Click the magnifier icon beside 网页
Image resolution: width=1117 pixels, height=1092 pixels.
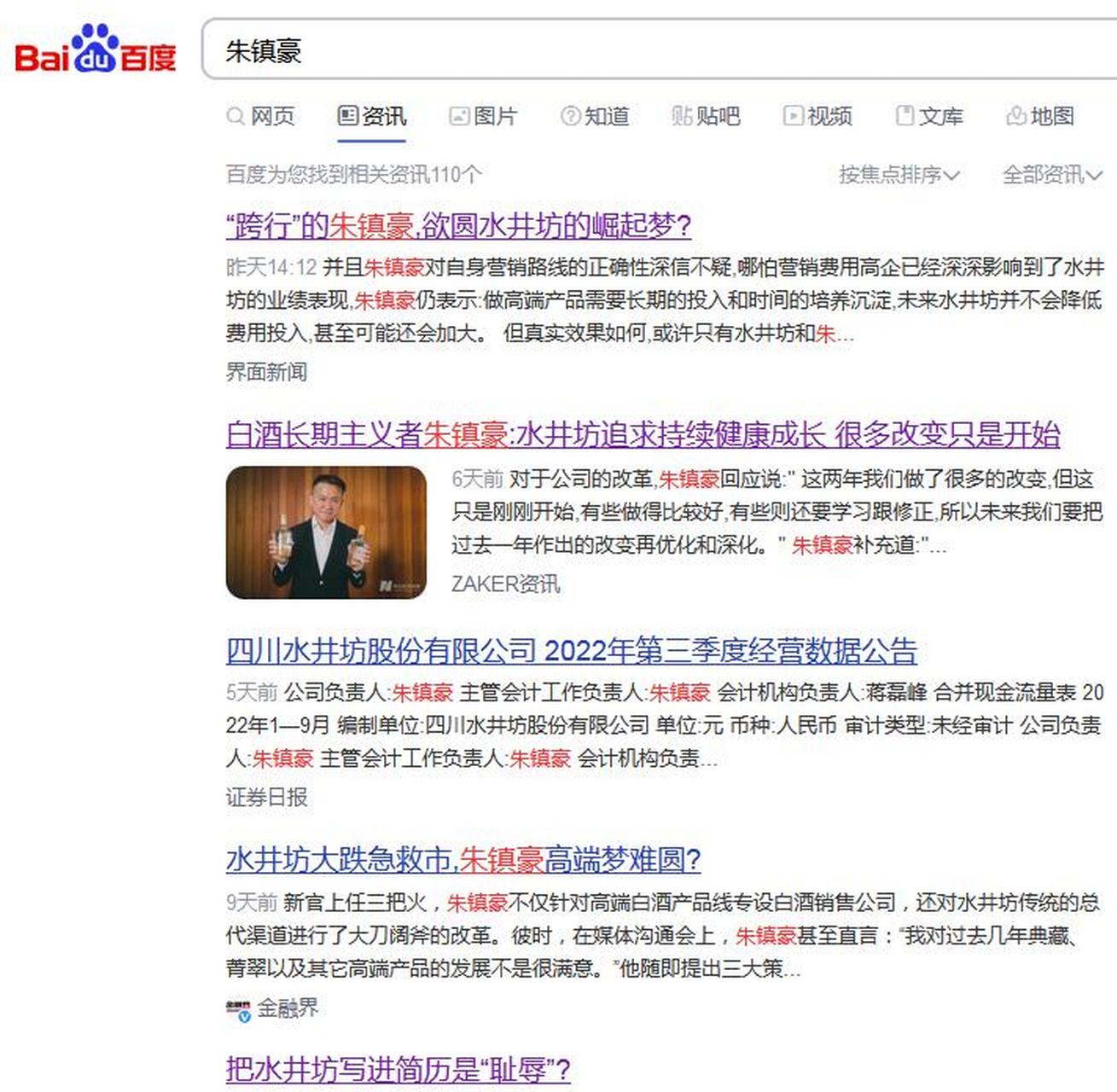236,116
